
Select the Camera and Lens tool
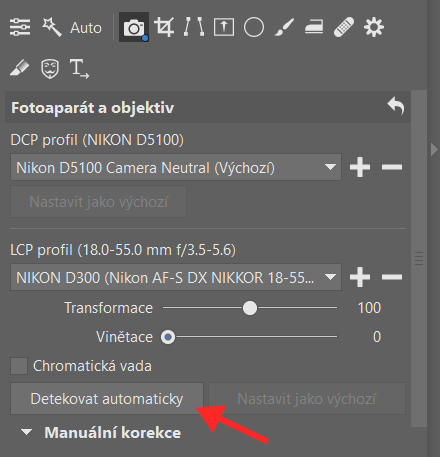(134, 27)
